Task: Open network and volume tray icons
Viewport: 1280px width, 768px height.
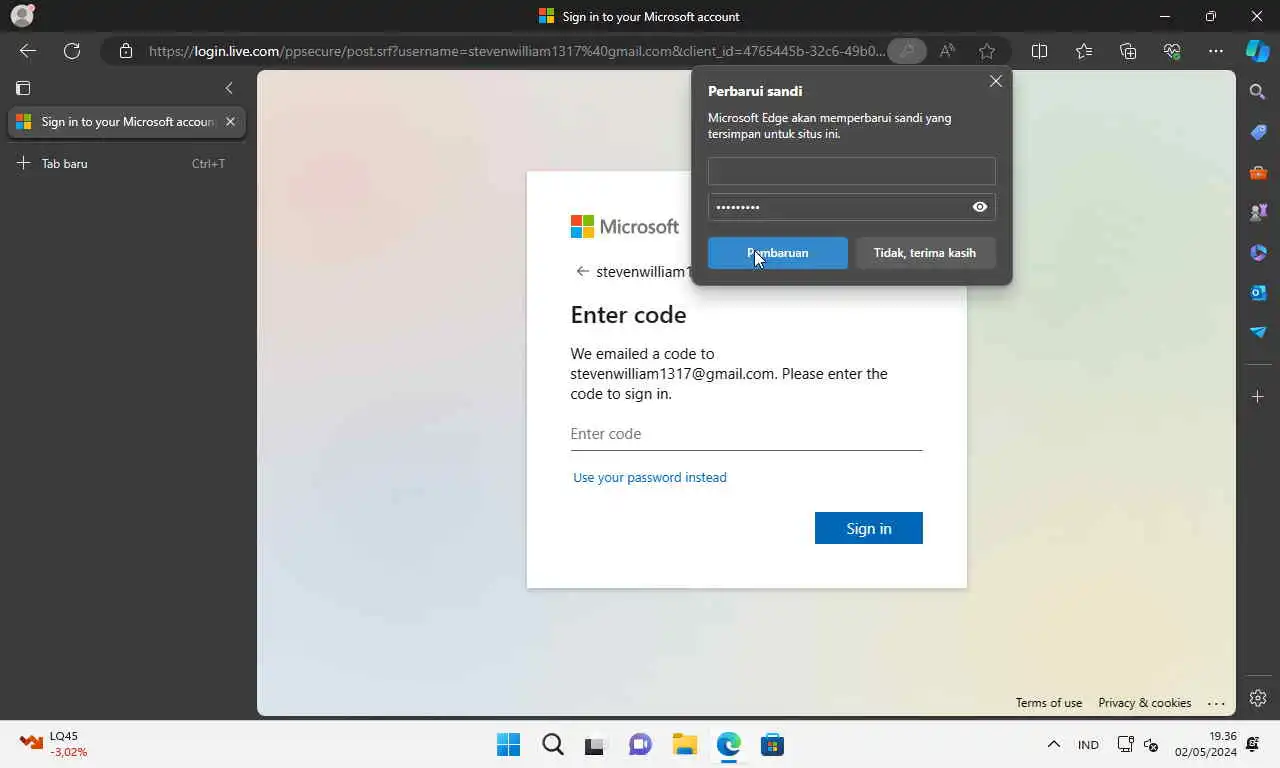Action: (x=1138, y=744)
